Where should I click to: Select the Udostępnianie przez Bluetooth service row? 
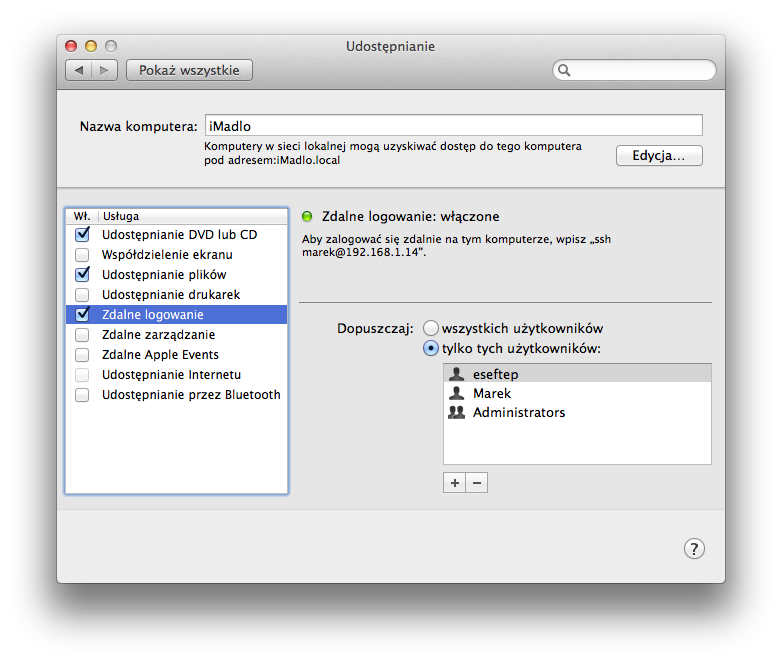click(177, 394)
